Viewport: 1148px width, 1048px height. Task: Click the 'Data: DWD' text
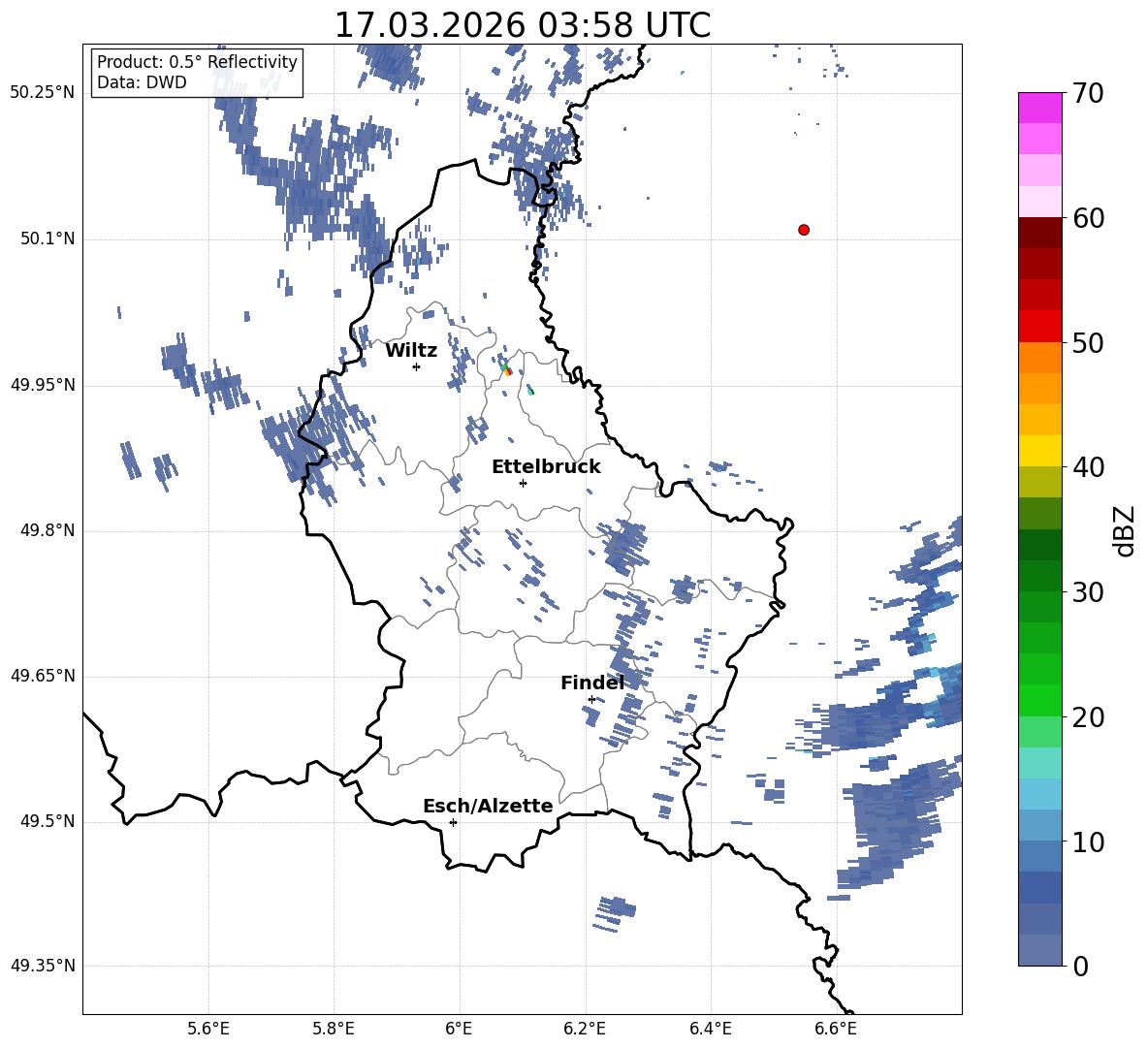point(142,82)
